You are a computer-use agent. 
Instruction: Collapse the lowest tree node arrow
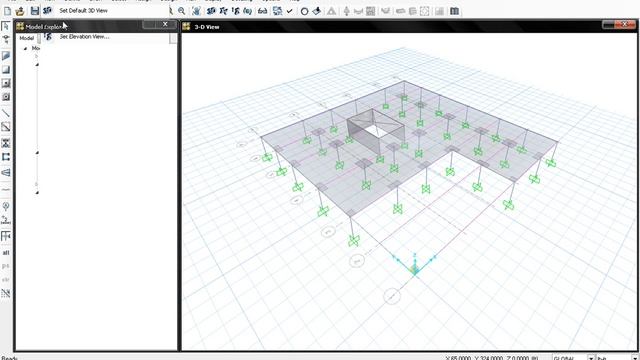coord(37,192)
